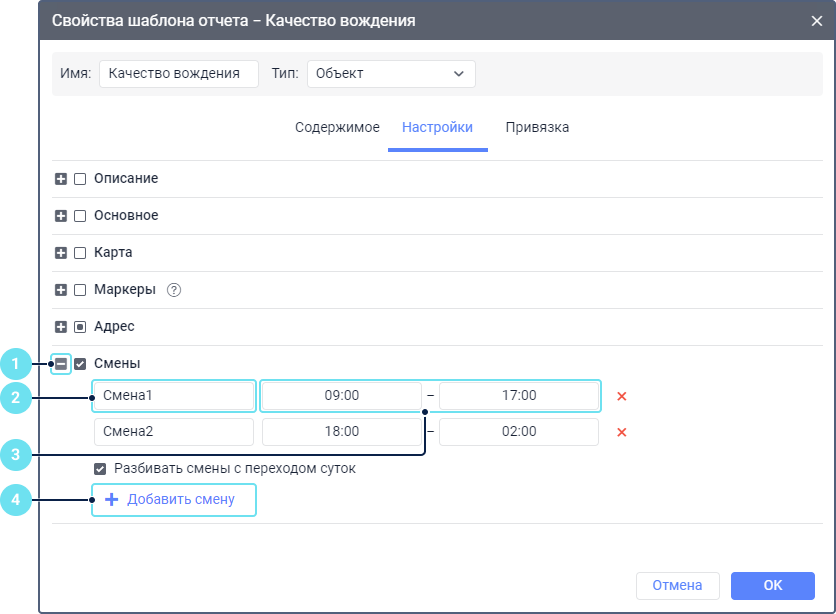Click the help icon beside Маркеры
Viewport: 836px width, 614px height.
173,290
